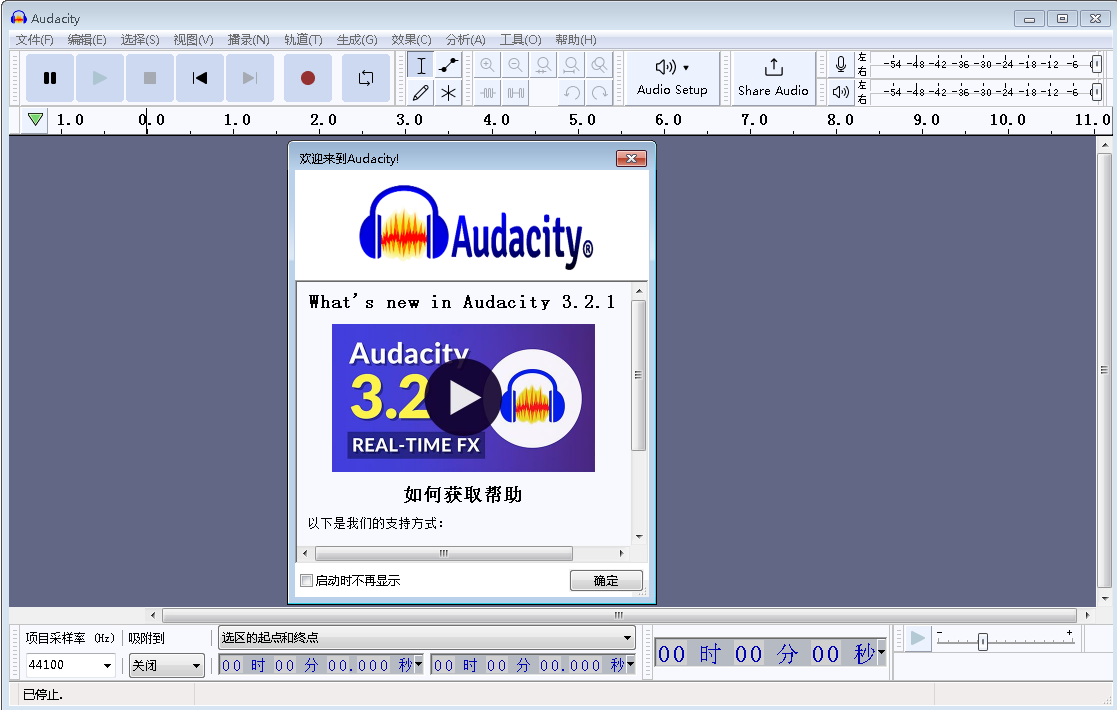Image resolution: width=1117 pixels, height=710 pixels.
Task: Click the Play-at-speed button
Action: pyautogui.click(x=918, y=638)
